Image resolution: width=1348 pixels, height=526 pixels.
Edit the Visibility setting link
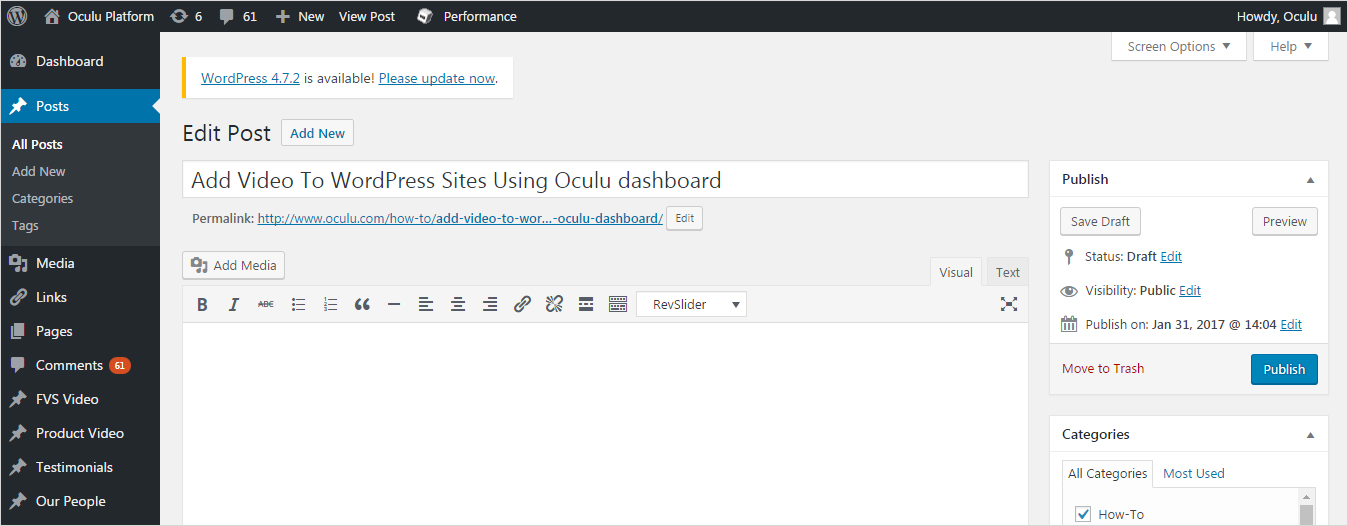1190,290
